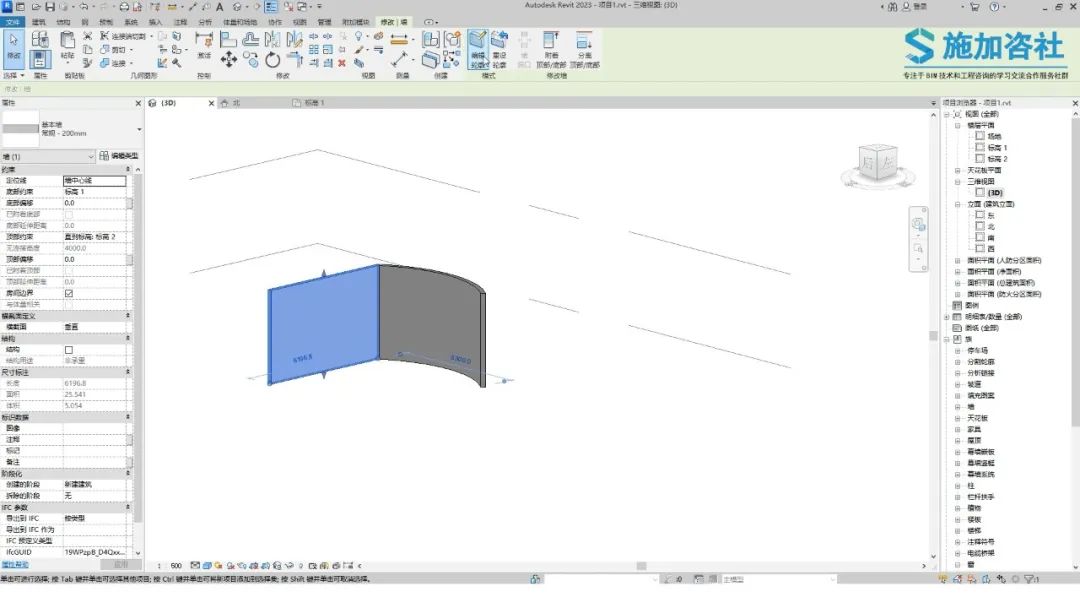Viewport: 1080px width, 608px height.
Task: Open the wall type selector dropdown
Action: (138, 128)
